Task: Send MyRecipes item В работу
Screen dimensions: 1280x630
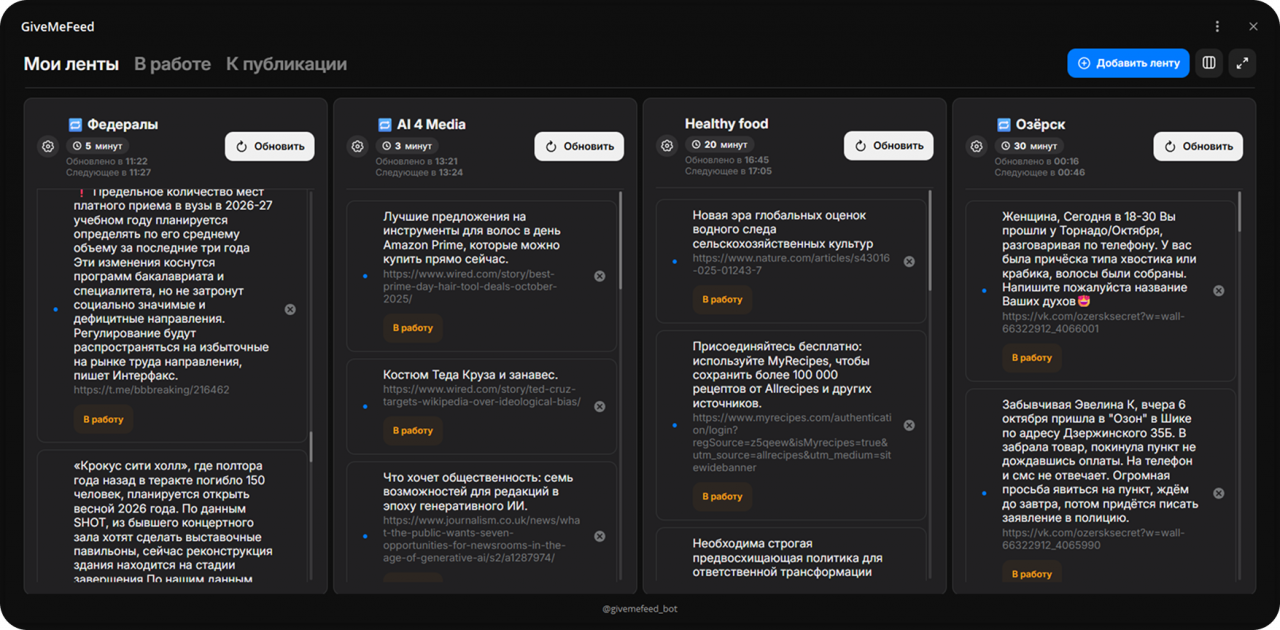Action: click(722, 497)
